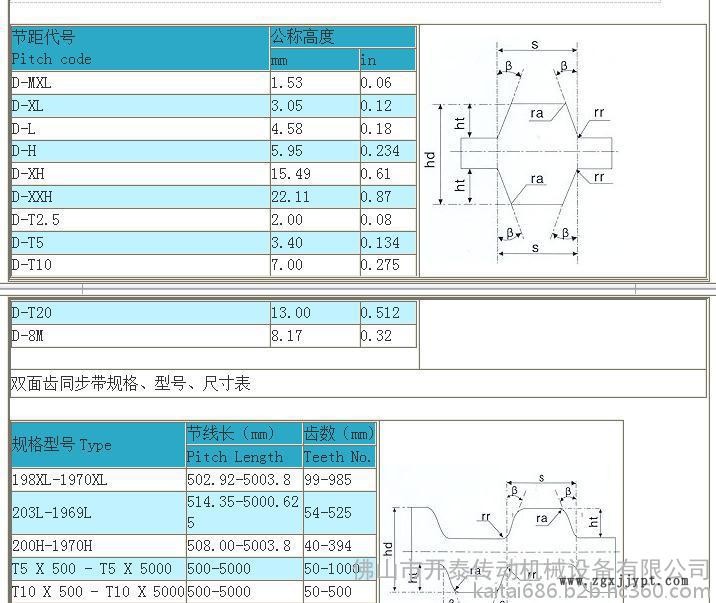Select the 15.49 mm value cell

pos(314,174)
